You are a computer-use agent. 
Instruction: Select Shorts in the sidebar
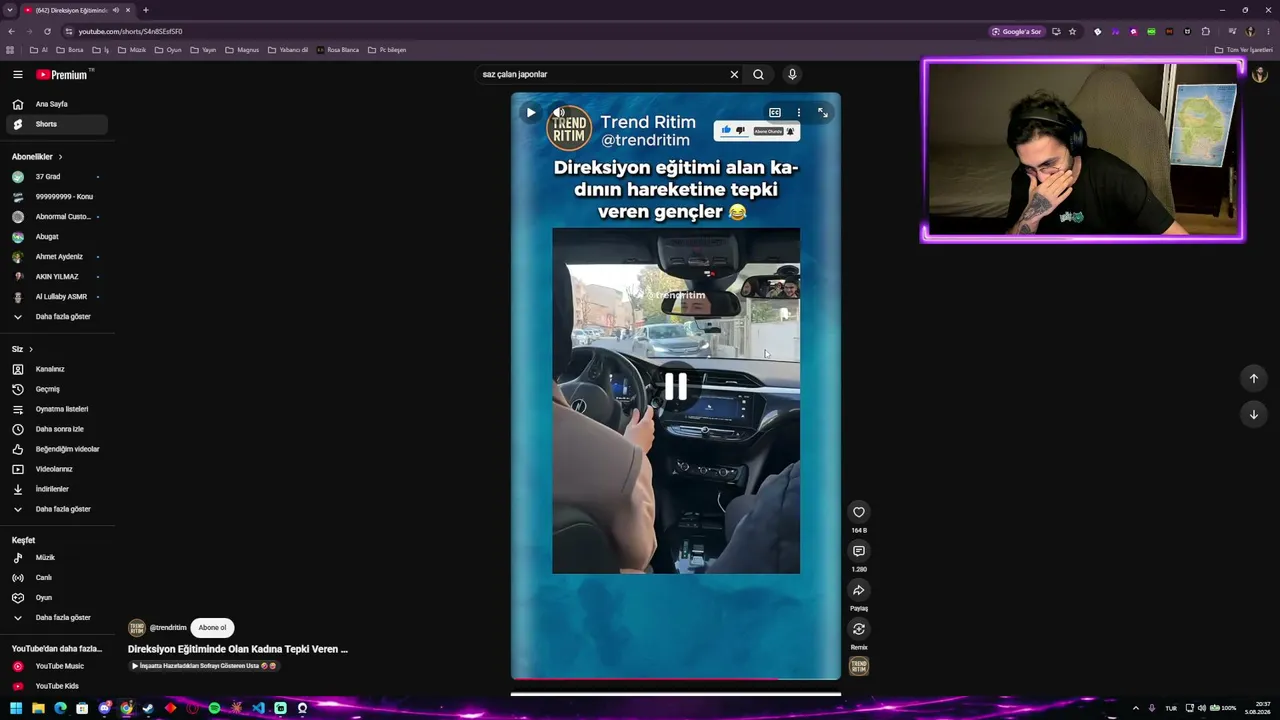click(57, 124)
